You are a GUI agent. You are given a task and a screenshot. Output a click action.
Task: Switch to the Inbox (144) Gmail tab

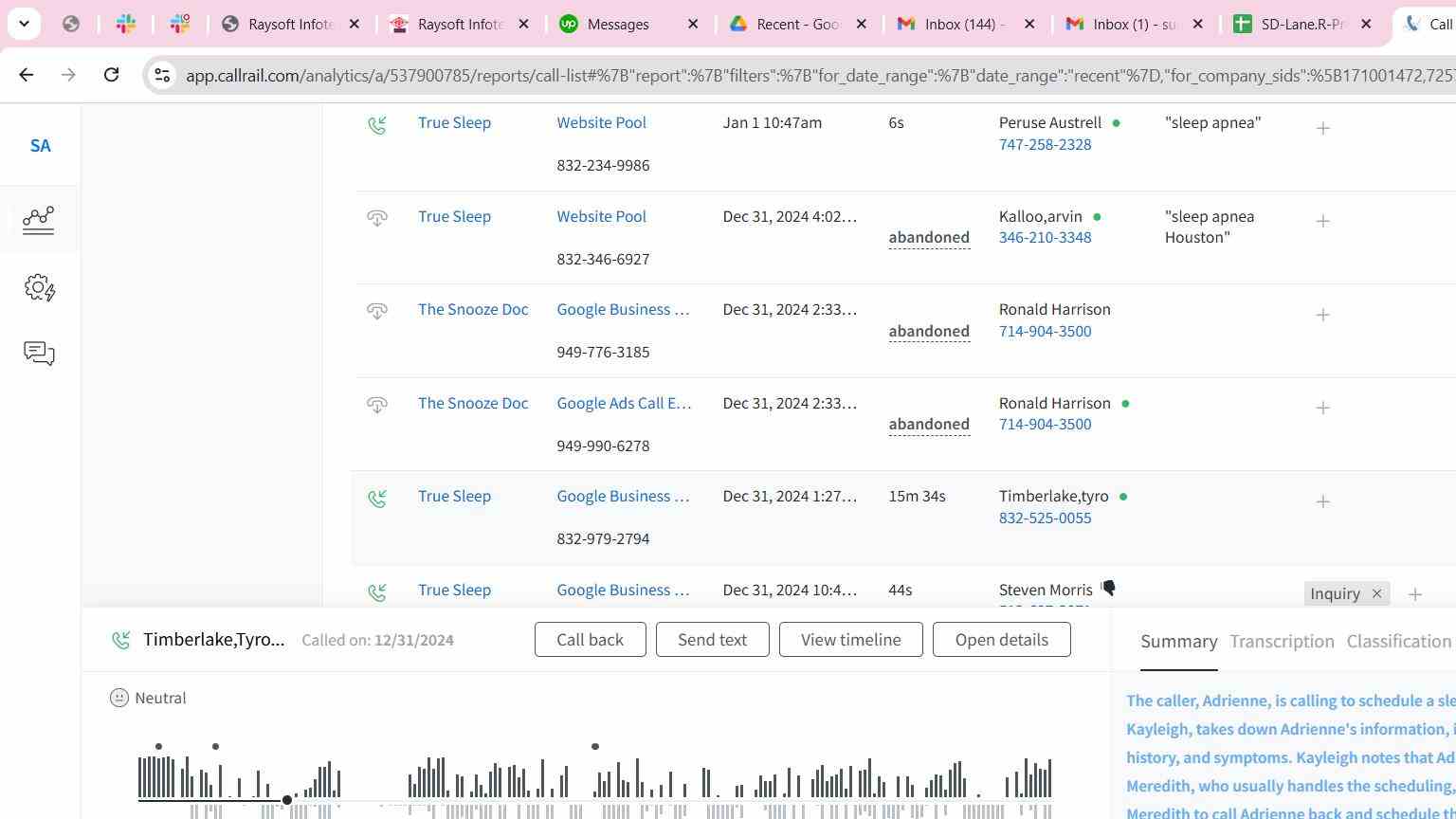[x=963, y=25]
